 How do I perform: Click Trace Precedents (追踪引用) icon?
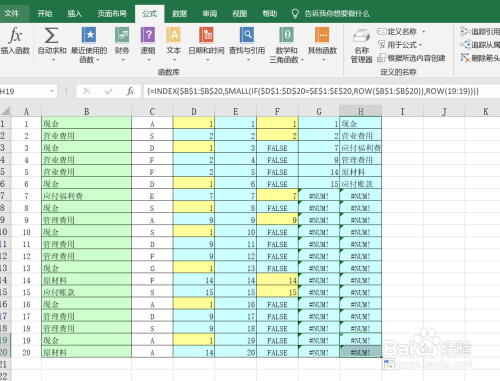click(x=465, y=31)
